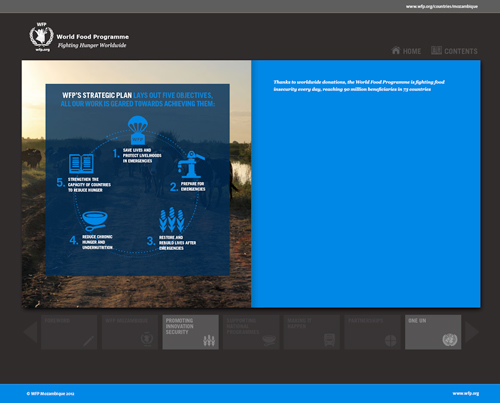Image resolution: width=500 pixels, height=403 pixels.
Task: Click the globe icon on Partnerships tab
Action: click(x=390, y=341)
